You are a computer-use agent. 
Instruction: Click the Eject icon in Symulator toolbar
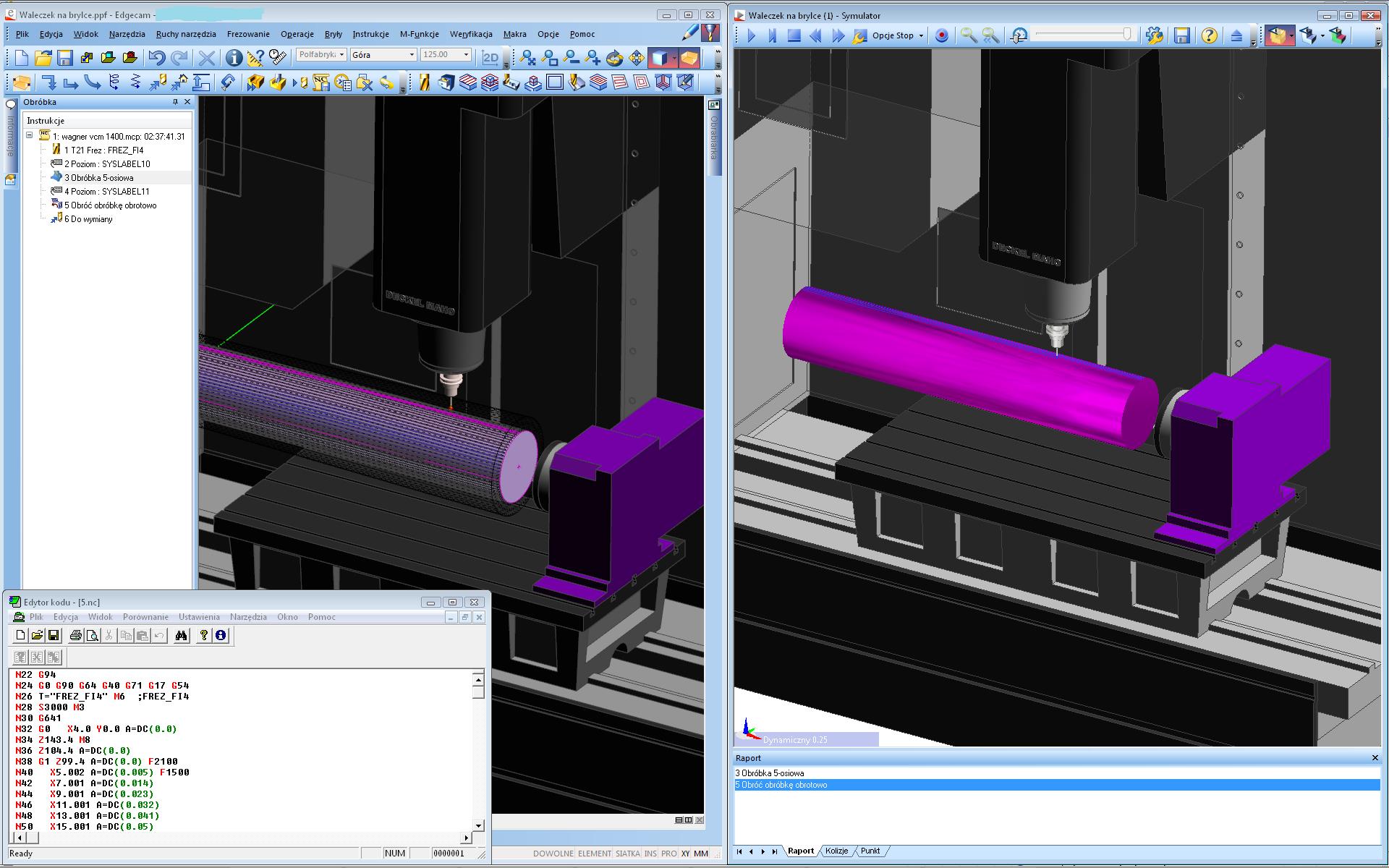click(x=1236, y=35)
